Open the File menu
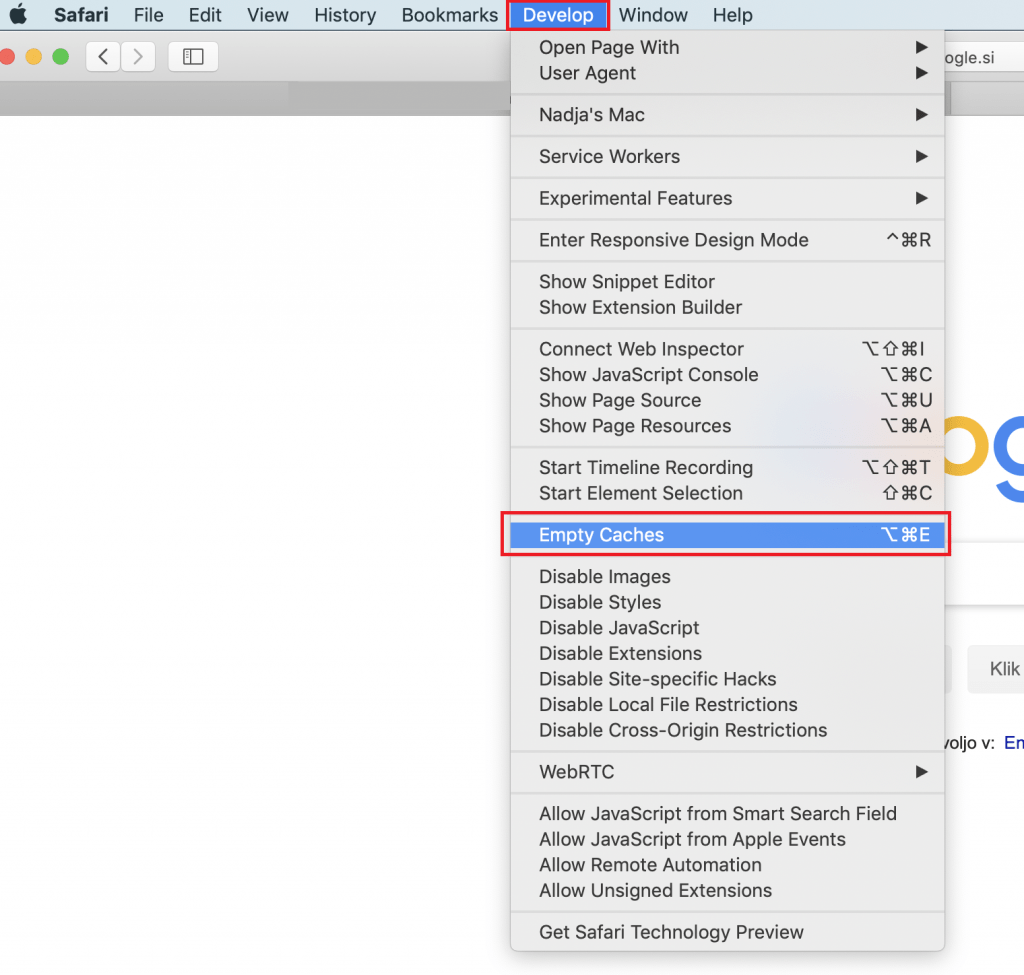 (148, 14)
